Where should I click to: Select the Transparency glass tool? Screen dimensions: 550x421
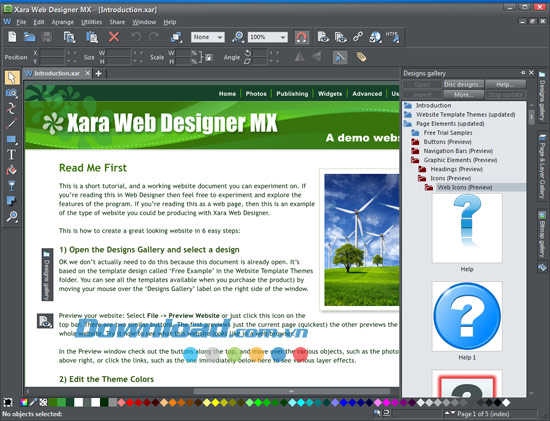[12, 185]
